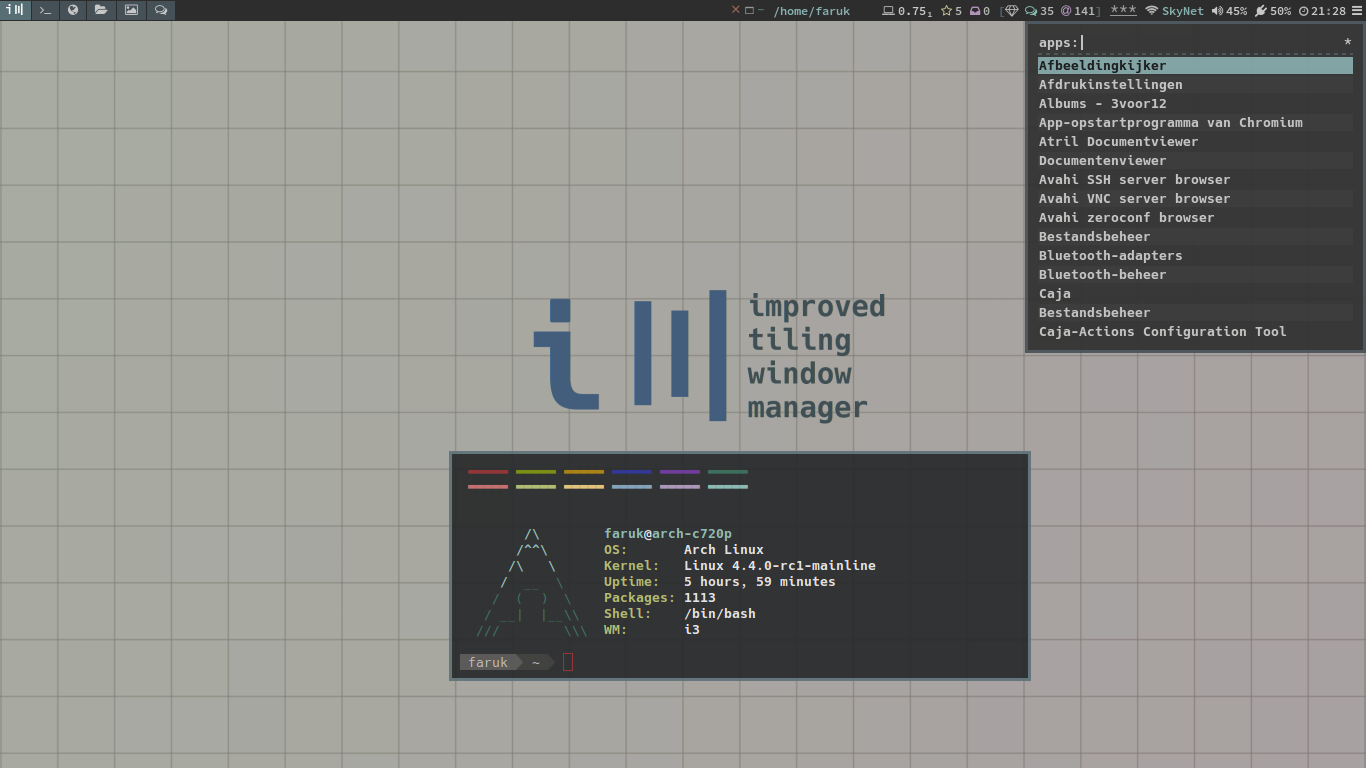Click the laptop load indicator showing 0.75
Viewport: 1366px width, 768px height.
point(907,11)
